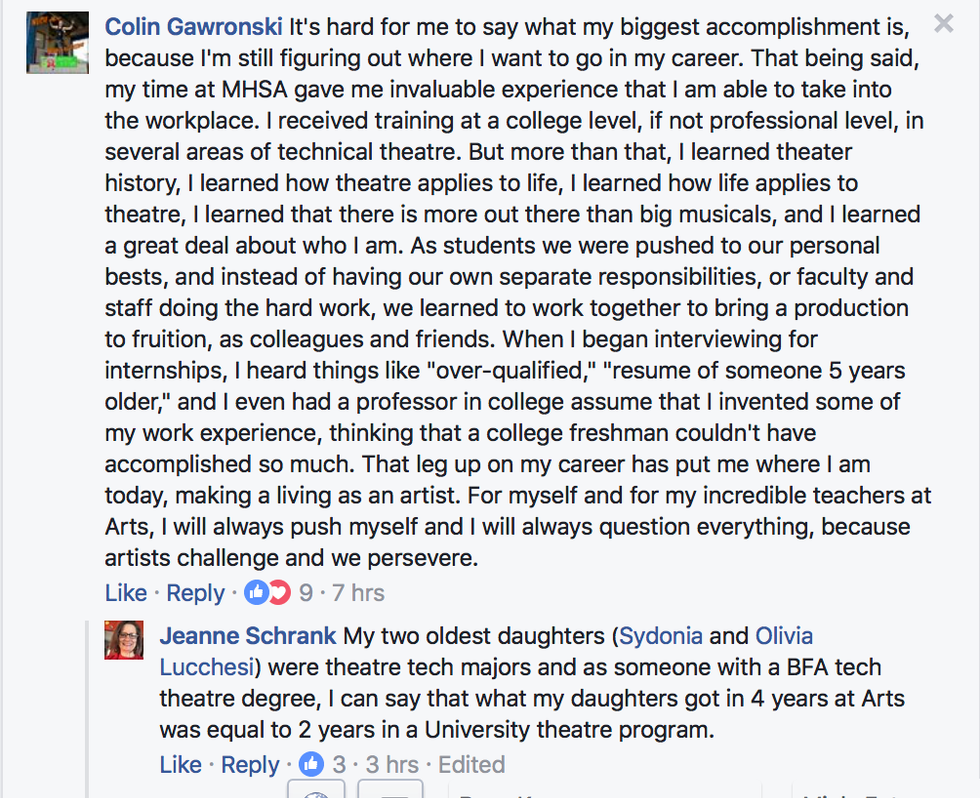Click the leftmost cut-off button at bottom edge
This screenshot has width=980, height=798.
(317, 790)
